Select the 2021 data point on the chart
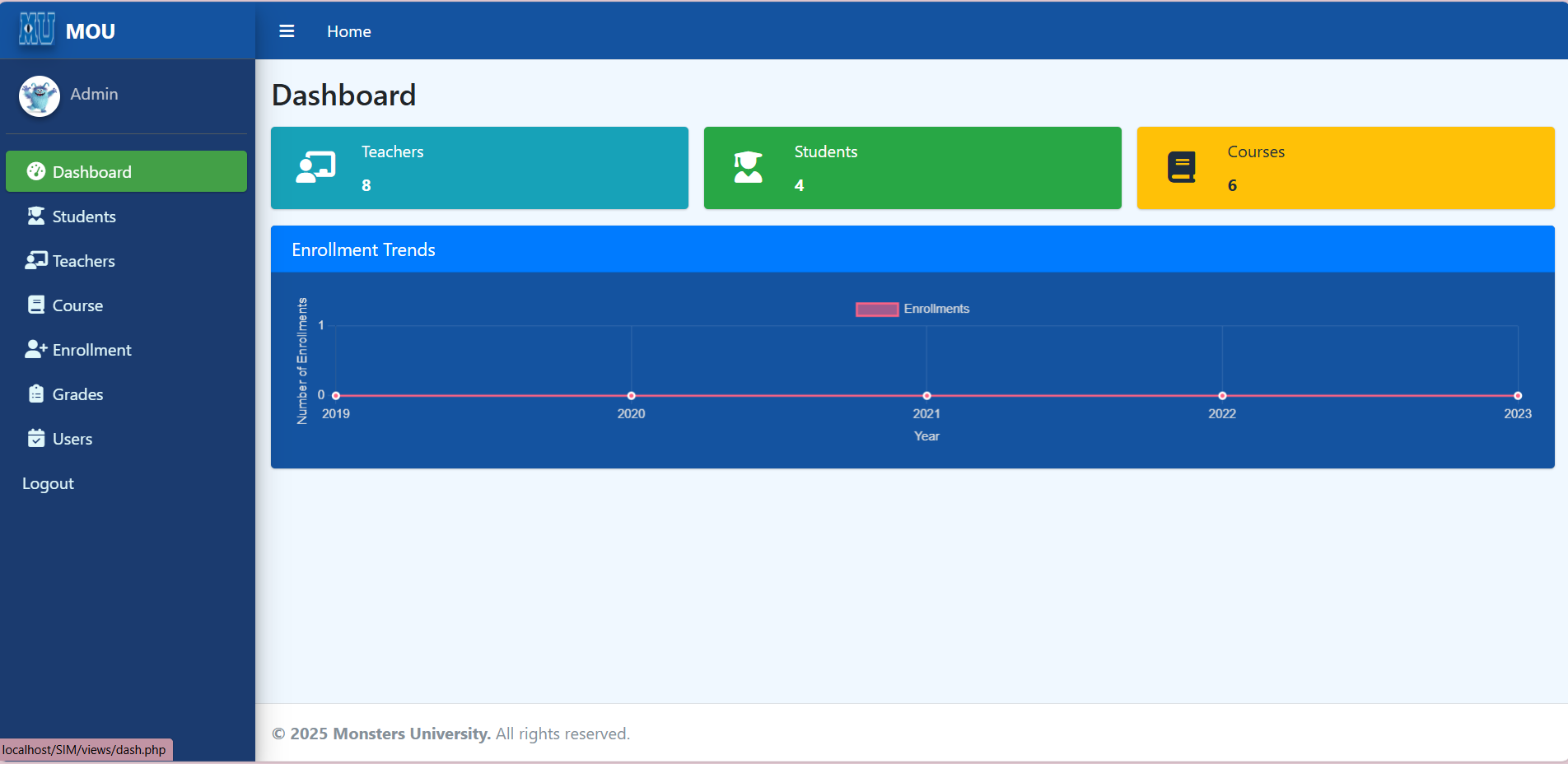This screenshot has width=1568, height=764. [x=926, y=396]
